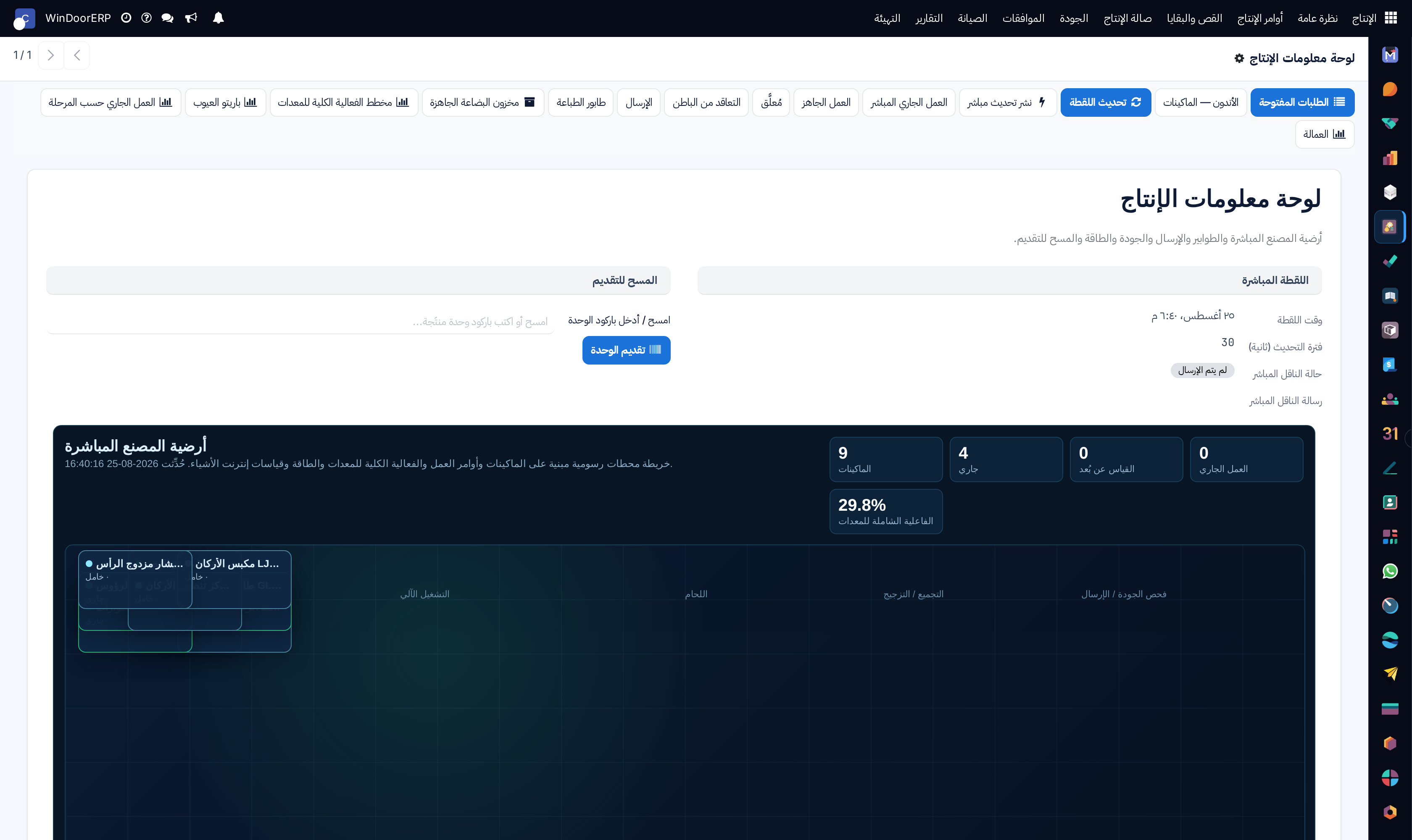Open the WhatsApp app icon
The image size is (1412, 840).
(1389, 571)
